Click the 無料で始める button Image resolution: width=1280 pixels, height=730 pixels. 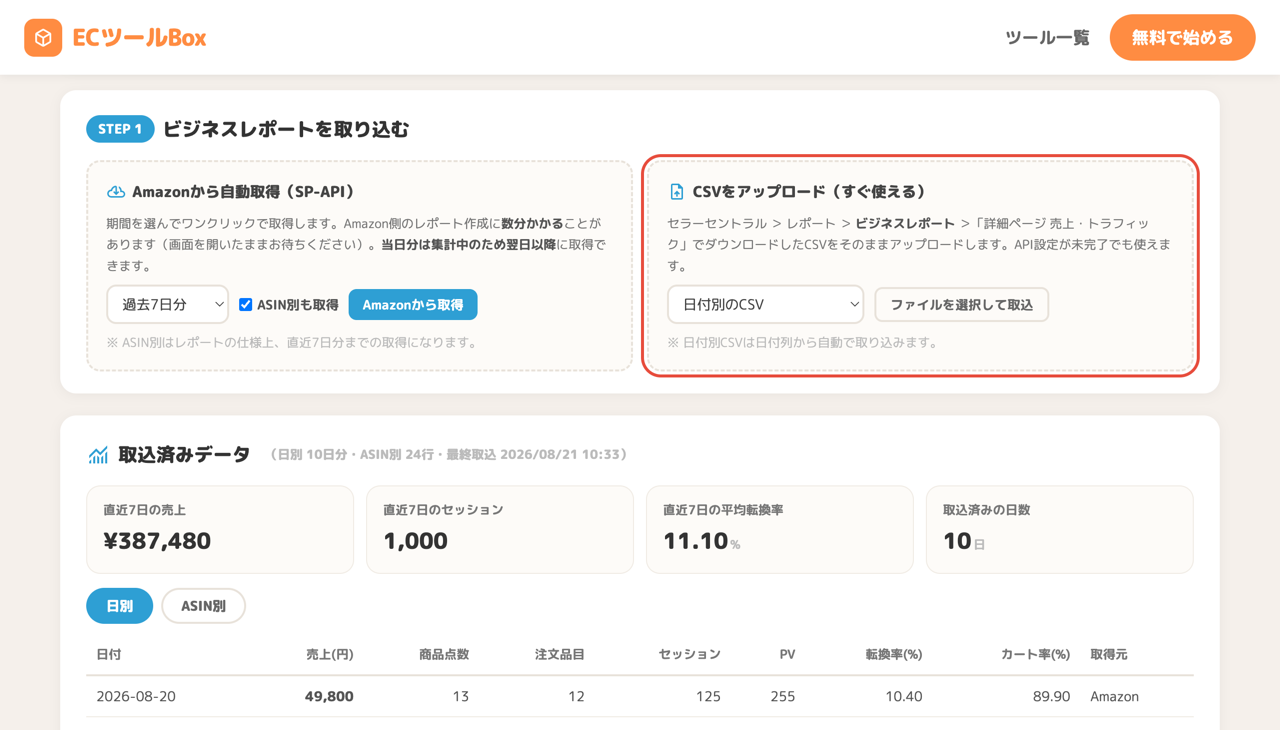[x=1182, y=38]
